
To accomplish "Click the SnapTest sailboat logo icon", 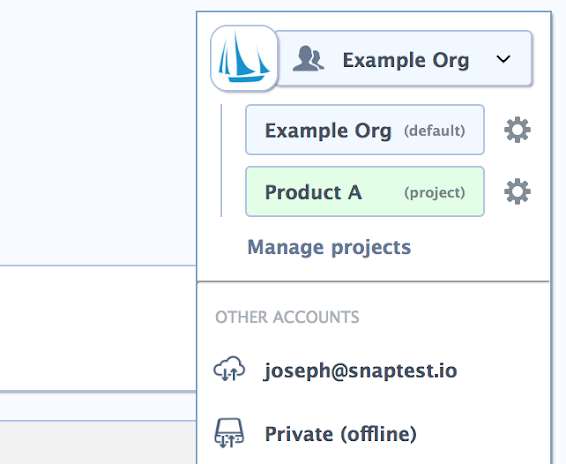I will [x=244, y=58].
